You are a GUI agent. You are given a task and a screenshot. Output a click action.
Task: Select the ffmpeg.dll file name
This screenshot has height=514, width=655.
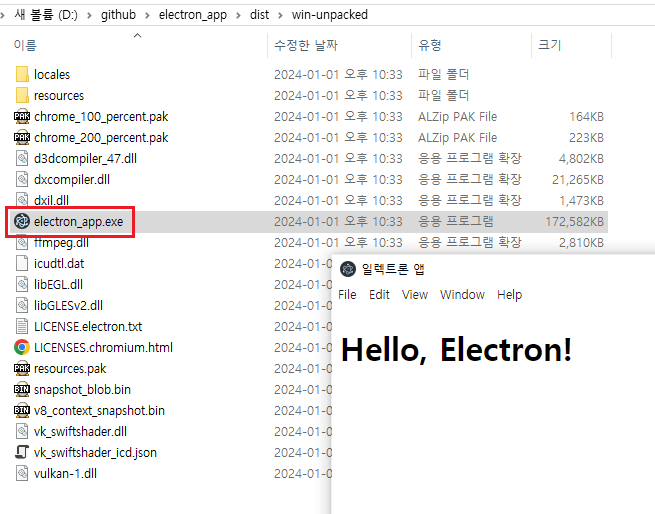pos(61,242)
